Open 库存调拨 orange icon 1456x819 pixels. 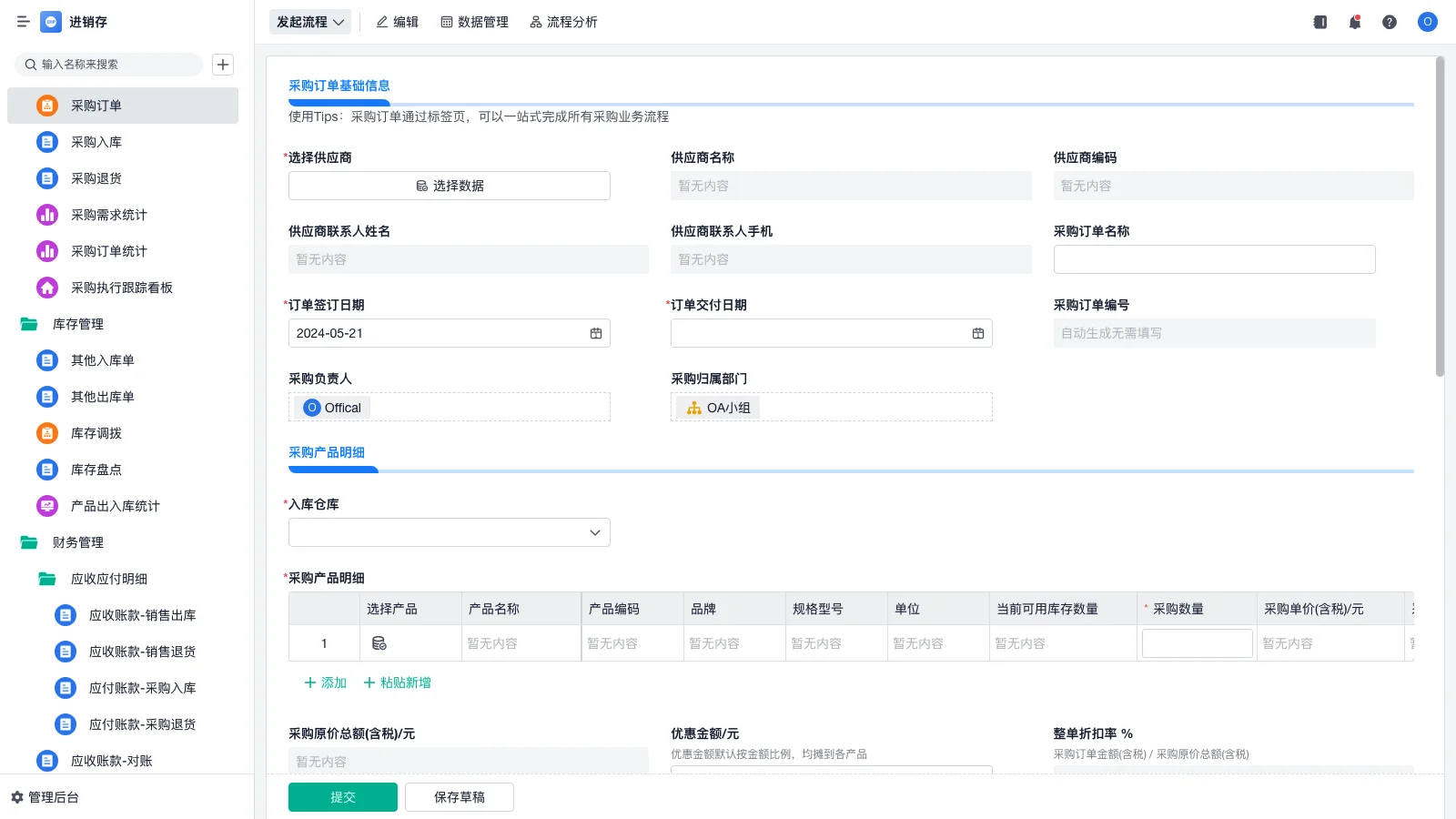point(47,433)
